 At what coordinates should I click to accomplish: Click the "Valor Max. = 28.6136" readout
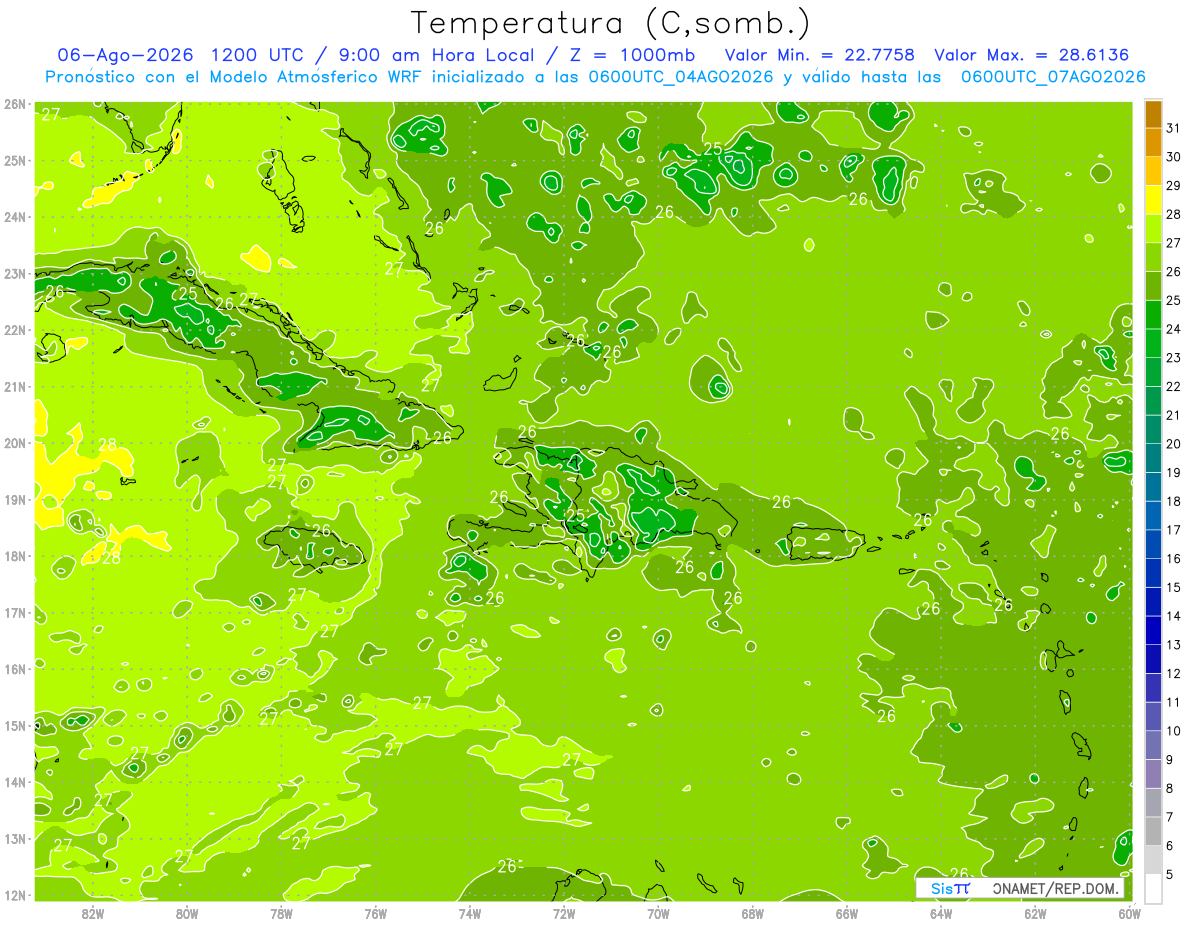pos(1032,54)
